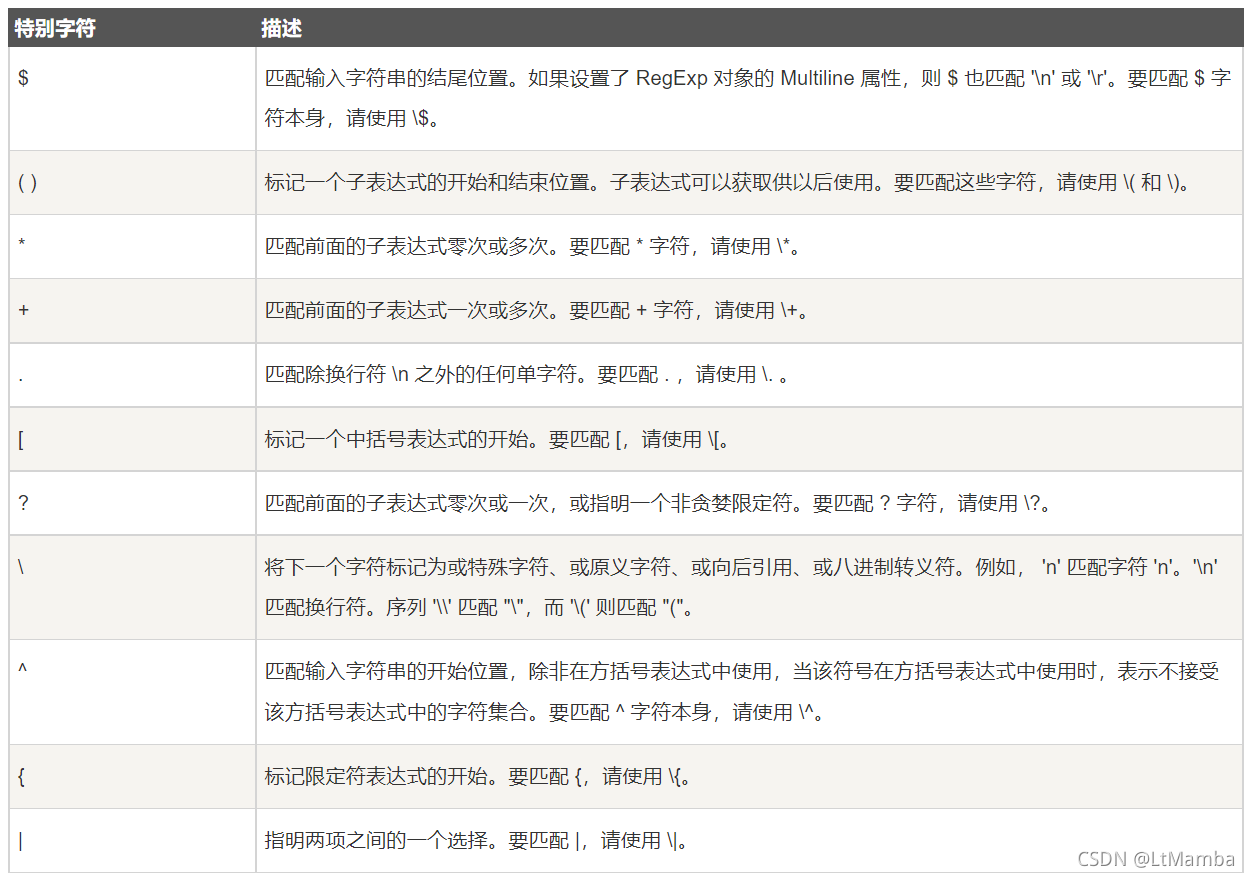The width and height of the screenshot is (1250, 877).
Task: Click the 描述 column header
Action: 748,28
